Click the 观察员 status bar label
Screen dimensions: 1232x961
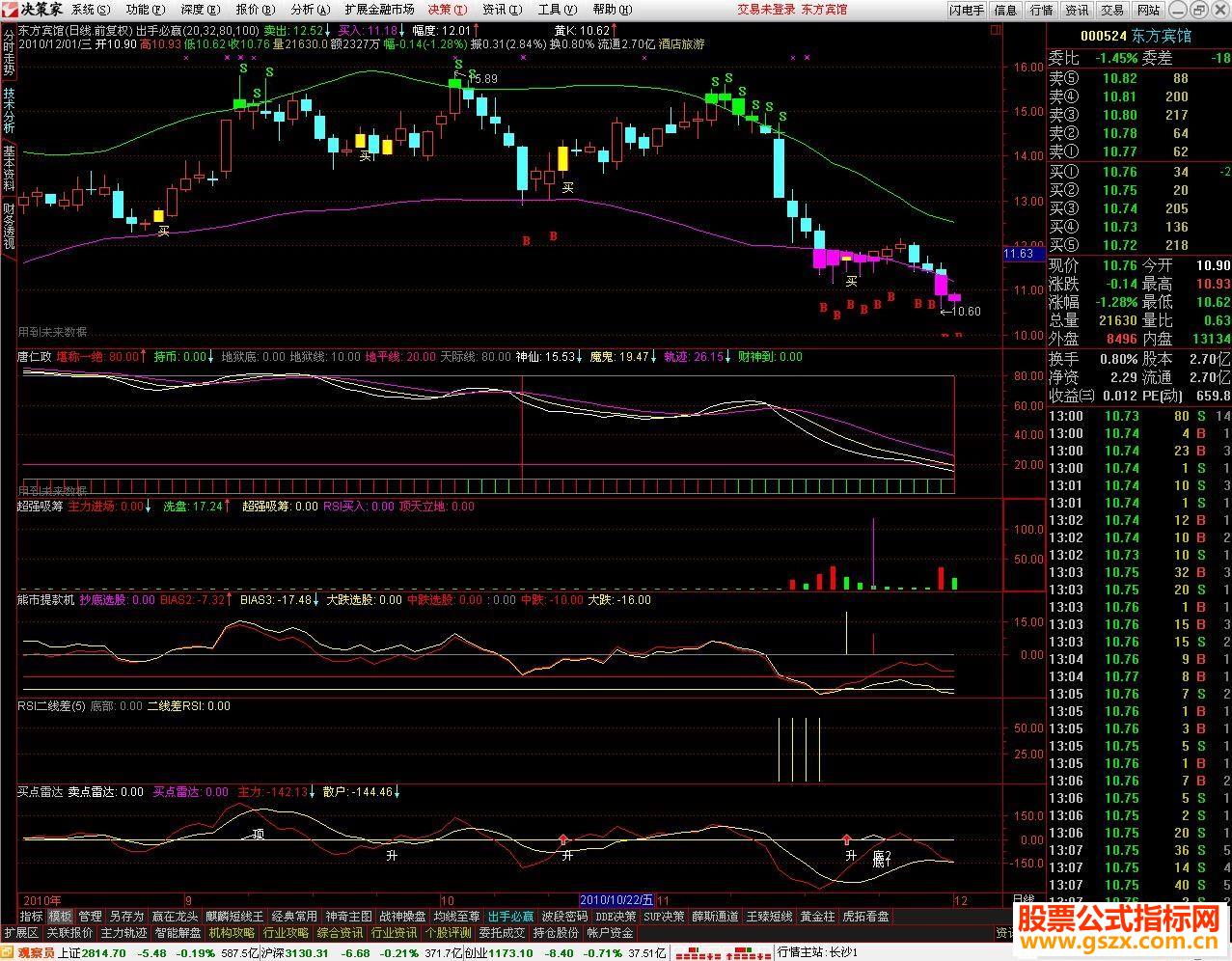pos(37,952)
